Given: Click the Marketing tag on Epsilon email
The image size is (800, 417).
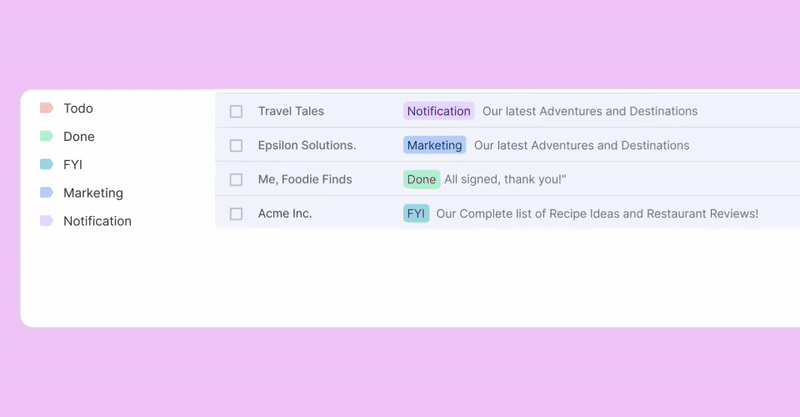Looking at the screenshot, I should coord(434,145).
